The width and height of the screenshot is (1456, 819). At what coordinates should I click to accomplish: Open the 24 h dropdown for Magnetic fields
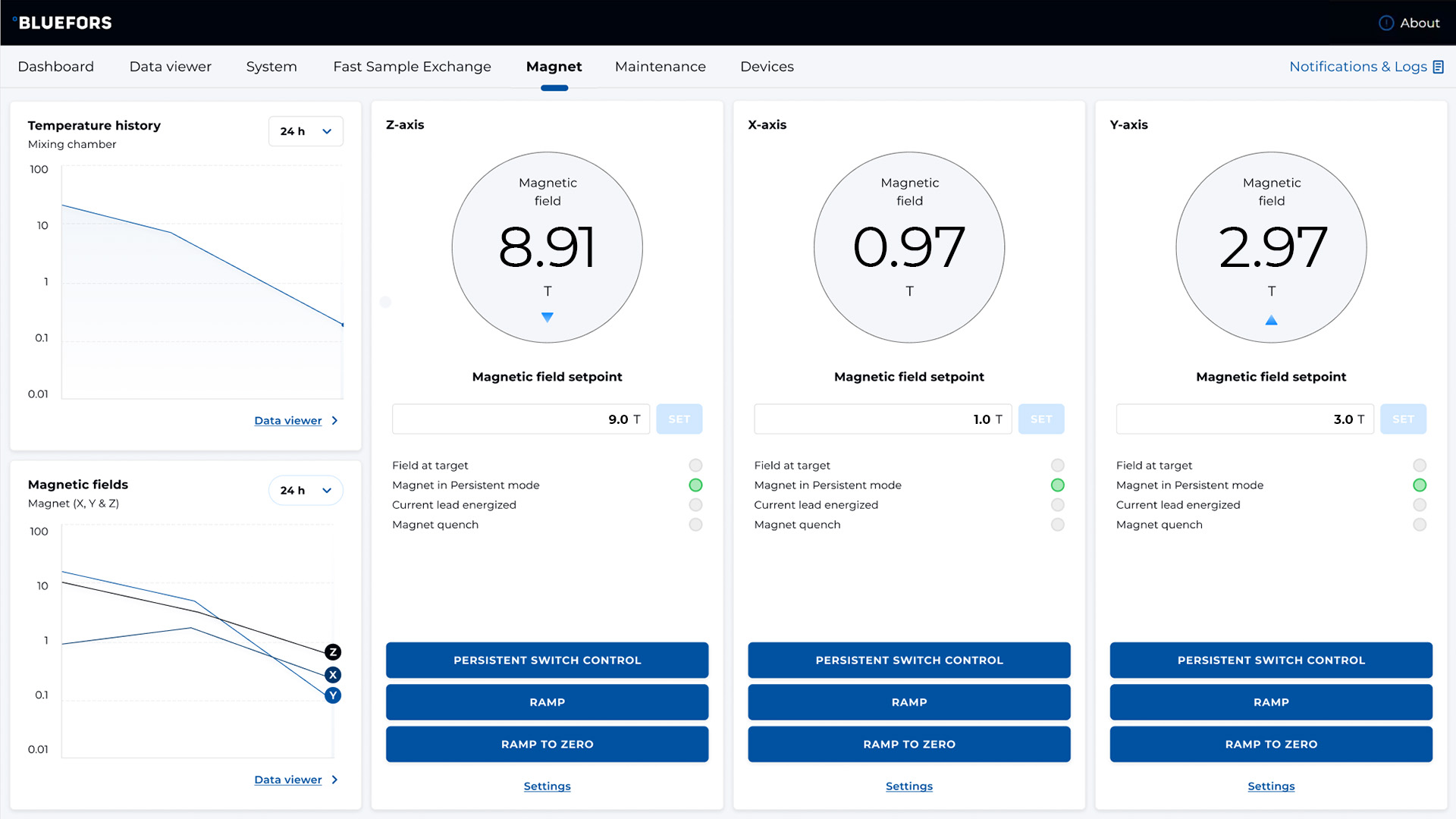pos(306,490)
